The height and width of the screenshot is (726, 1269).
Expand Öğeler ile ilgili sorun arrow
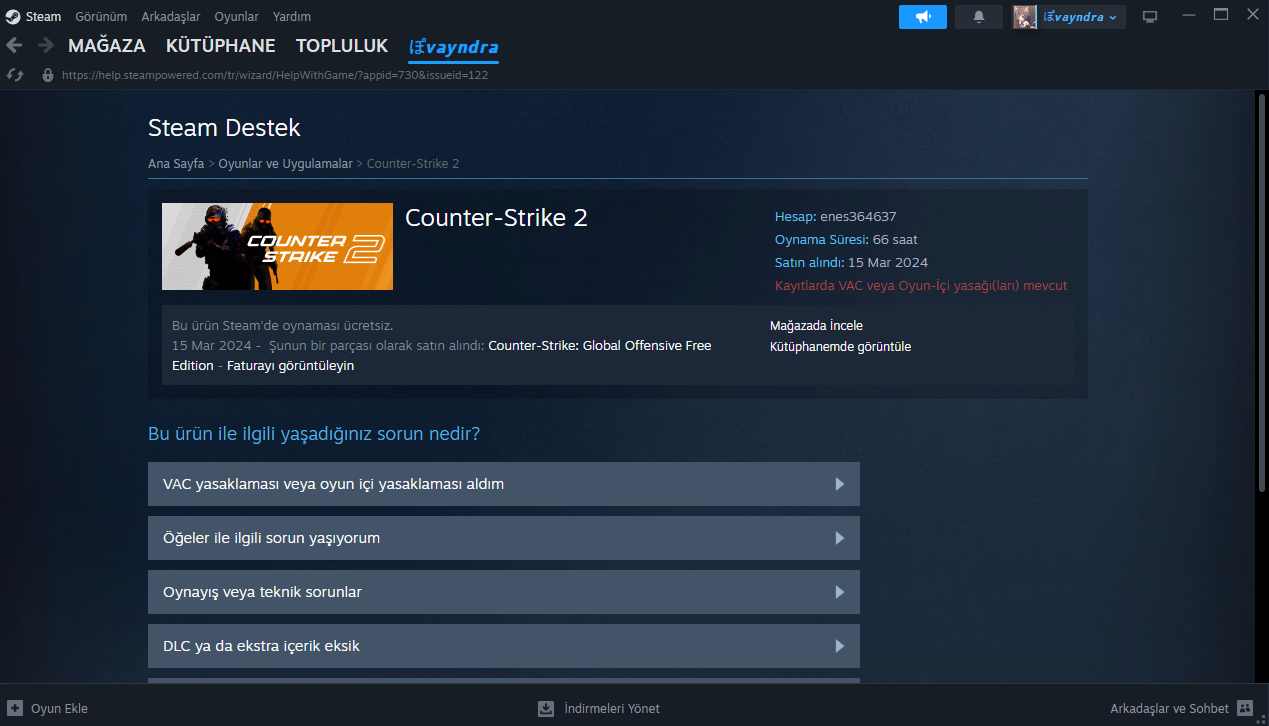point(840,538)
